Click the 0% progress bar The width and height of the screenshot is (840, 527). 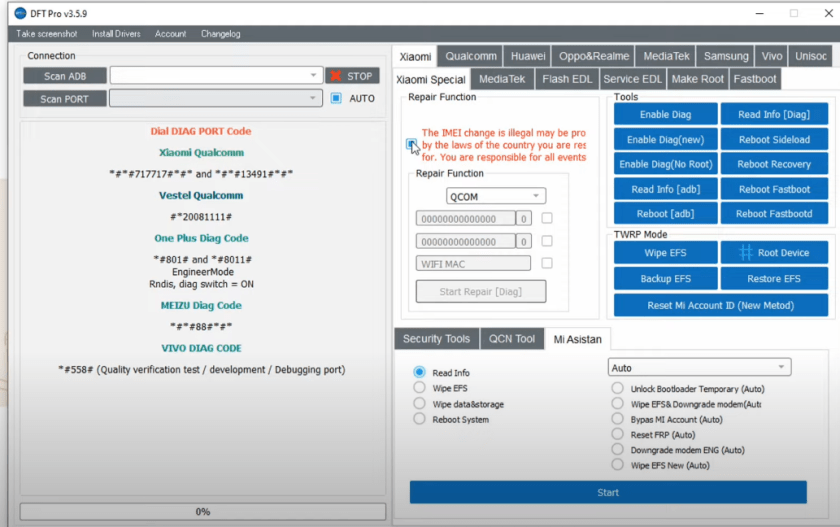click(x=202, y=511)
